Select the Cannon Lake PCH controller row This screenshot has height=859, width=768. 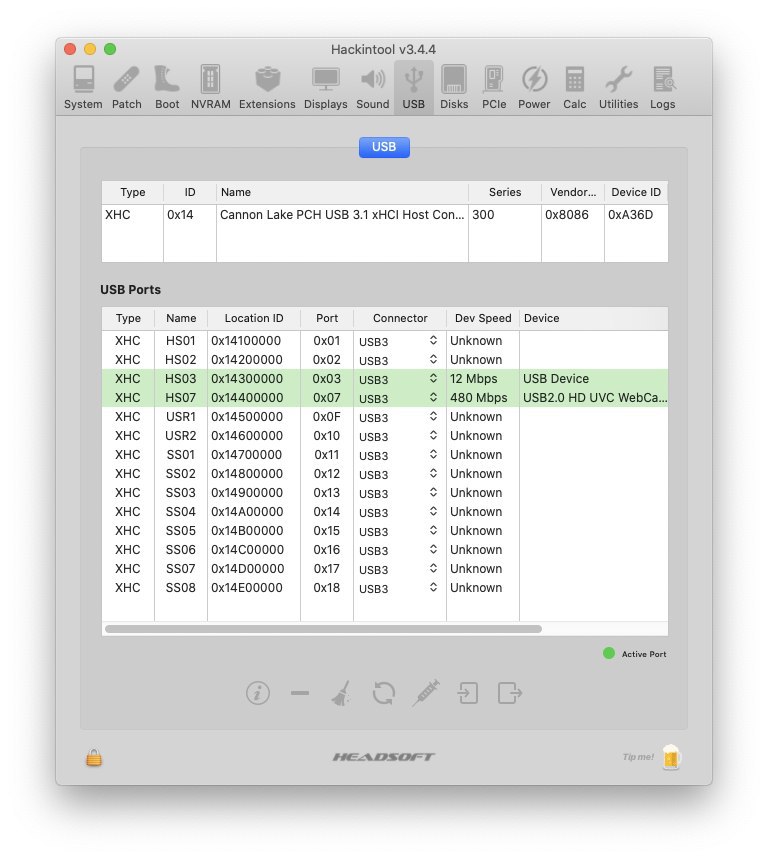tap(385, 215)
